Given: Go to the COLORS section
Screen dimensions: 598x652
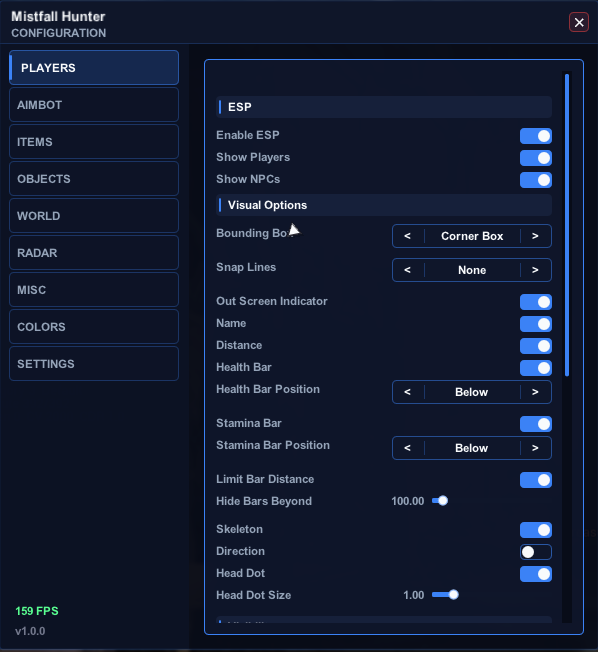Looking at the screenshot, I should (x=94, y=327).
